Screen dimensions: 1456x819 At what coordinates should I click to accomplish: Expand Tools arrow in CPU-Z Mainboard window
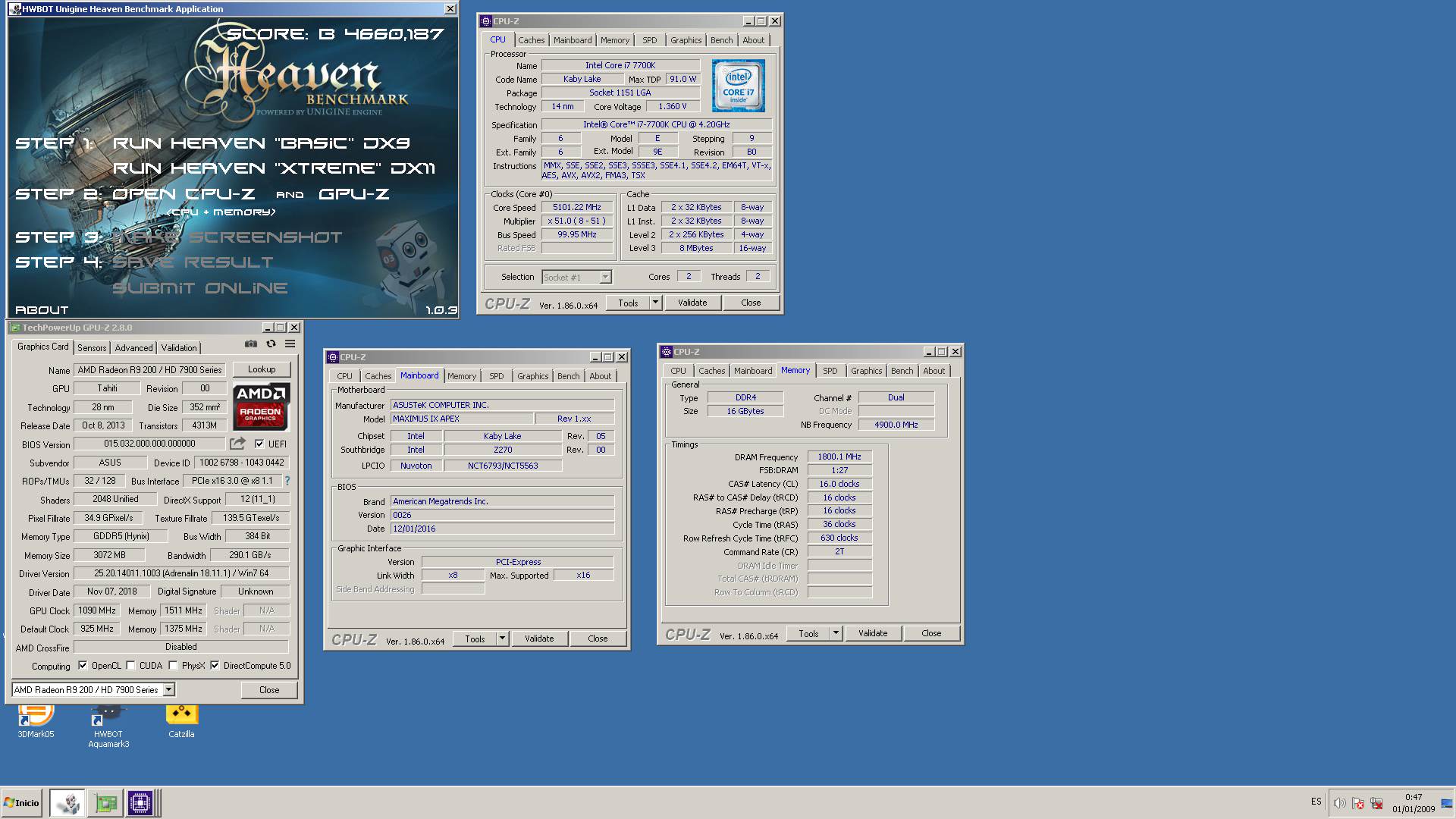pos(502,639)
